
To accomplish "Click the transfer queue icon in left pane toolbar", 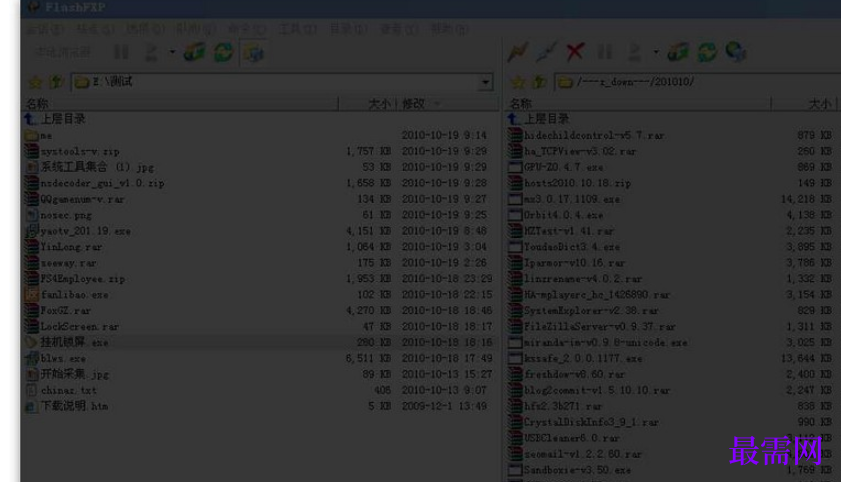I will [x=194, y=52].
